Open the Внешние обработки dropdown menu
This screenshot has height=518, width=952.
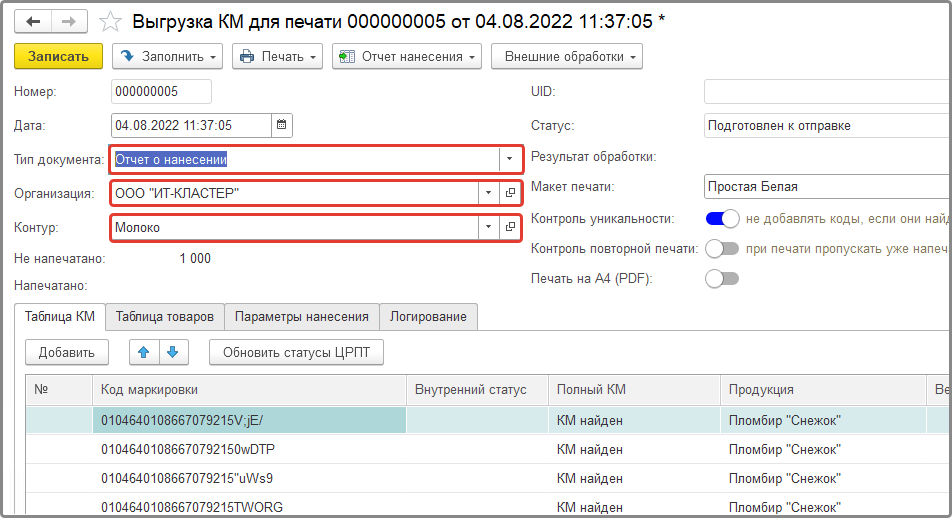[x=567, y=56]
